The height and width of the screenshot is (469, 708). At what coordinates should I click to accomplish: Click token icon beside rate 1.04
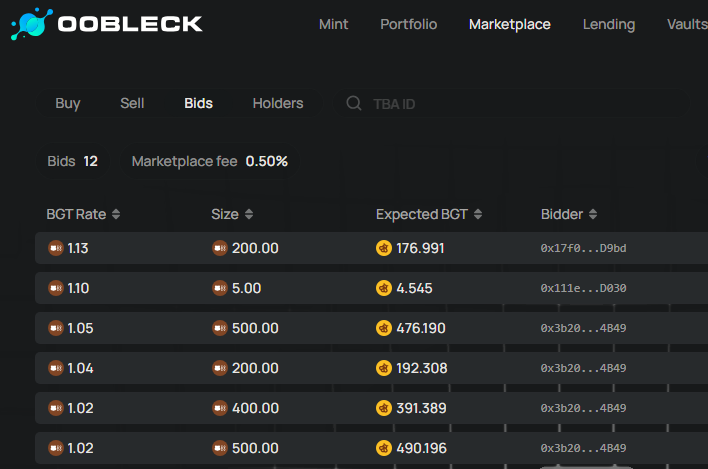pyautogui.click(x=56, y=368)
